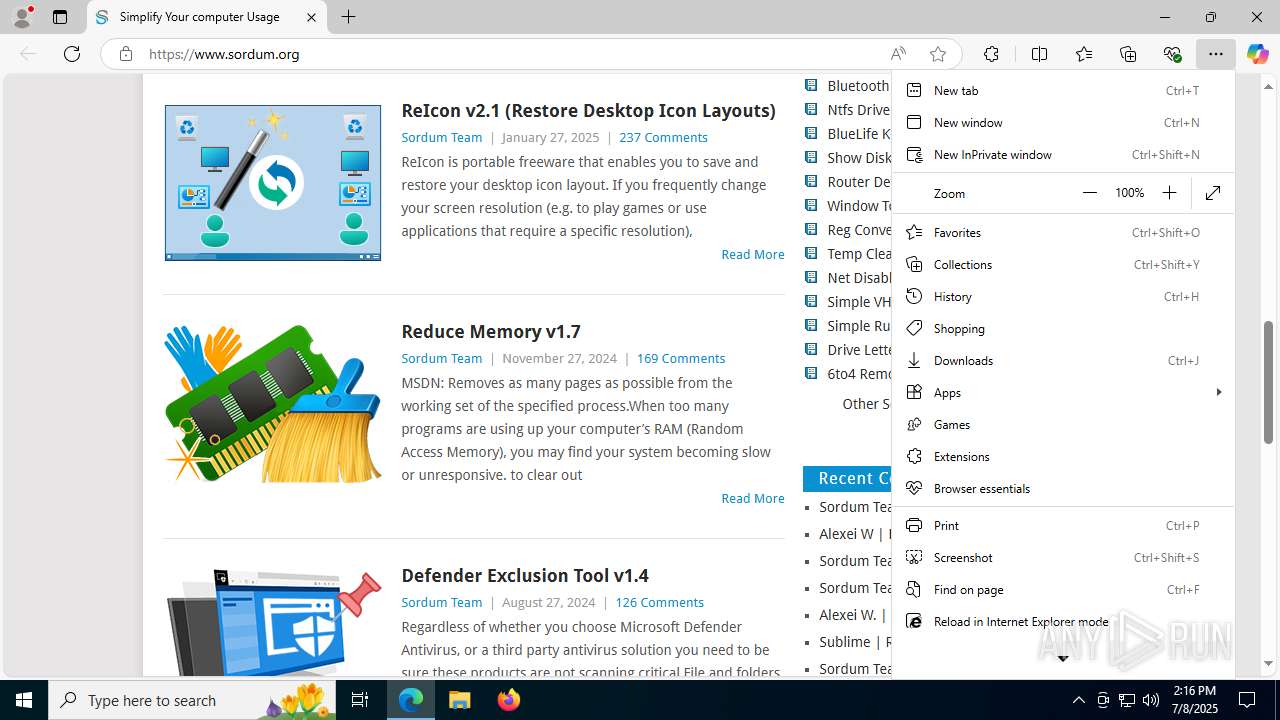This screenshot has height=720, width=1280.
Task: Click Read More under Reduce Memory article
Action: point(753,498)
